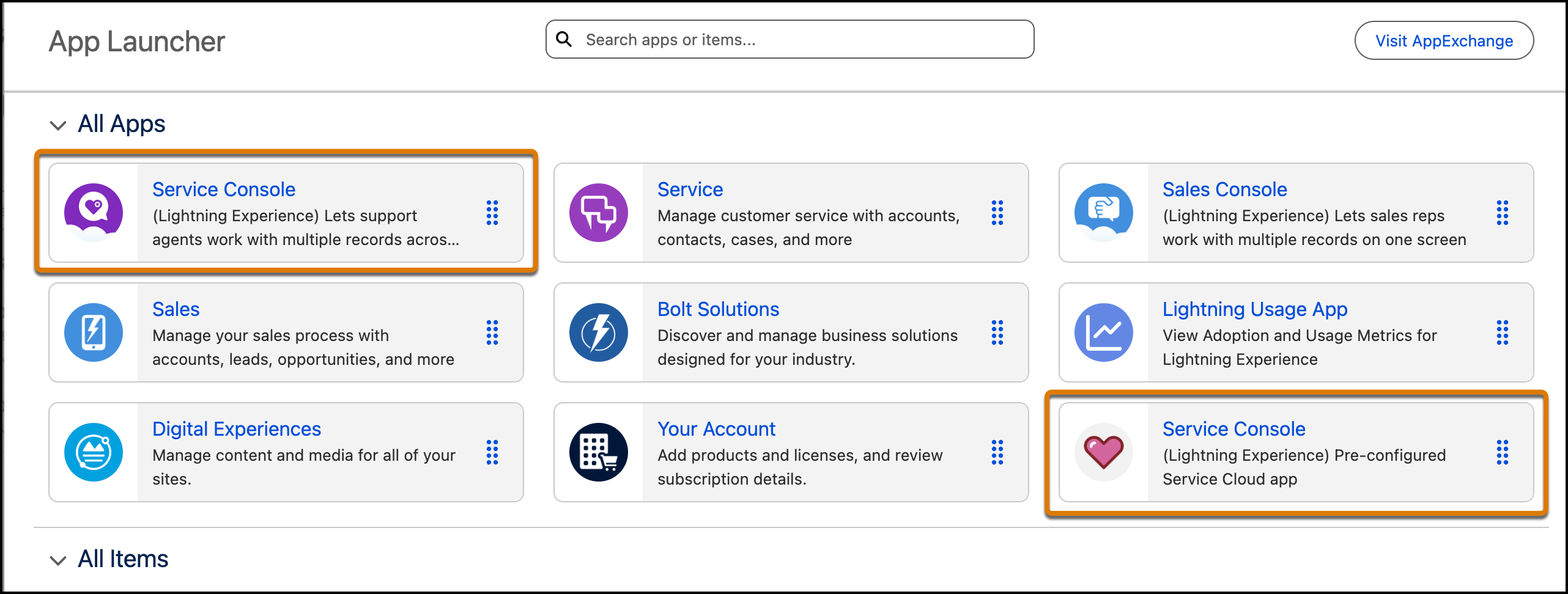Click drag handle on the Bolt Solutions tile
Screen dimensions: 1568x594
click(997, 332)
